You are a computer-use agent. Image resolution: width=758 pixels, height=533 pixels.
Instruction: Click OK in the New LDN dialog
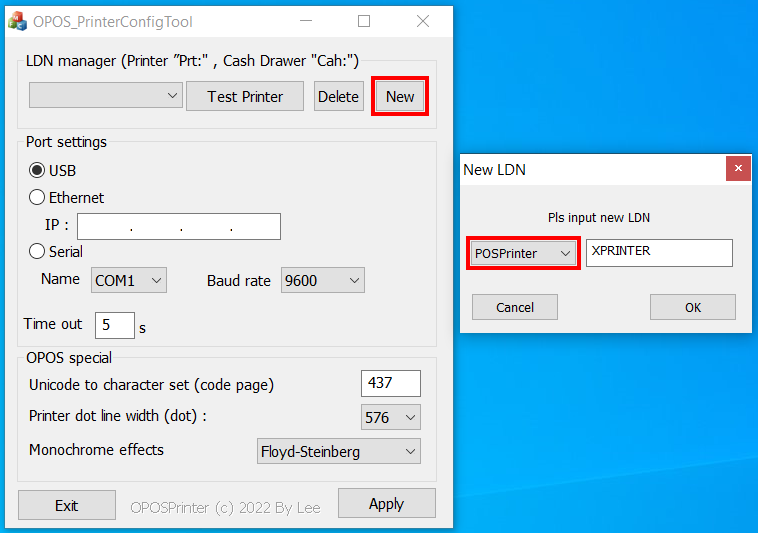point(692,307)
